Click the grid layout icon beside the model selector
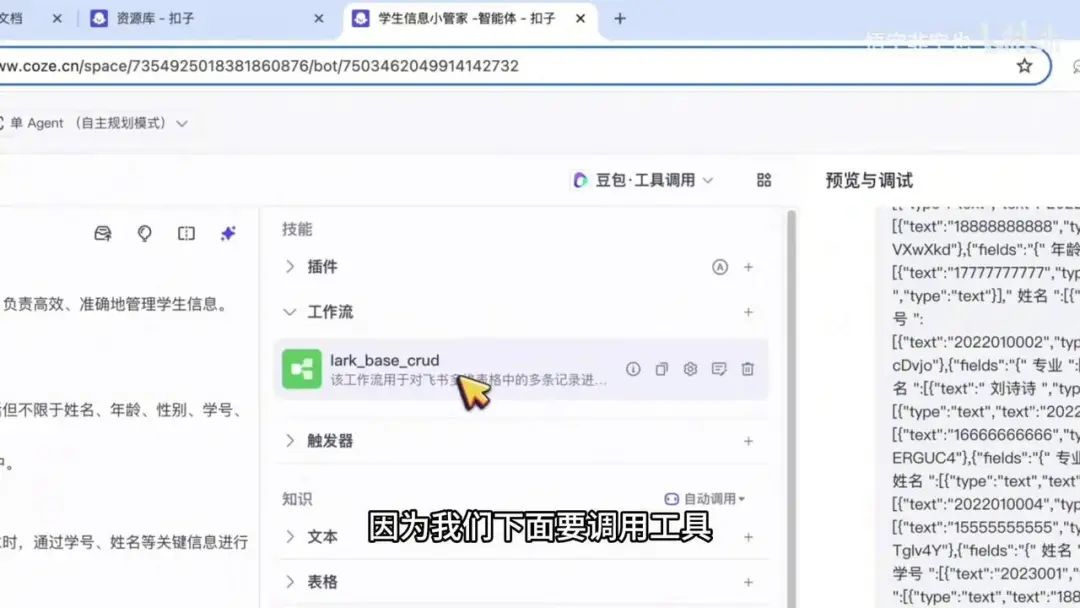The width and height of the screenshot is (1080, 608). pos(764,180)
